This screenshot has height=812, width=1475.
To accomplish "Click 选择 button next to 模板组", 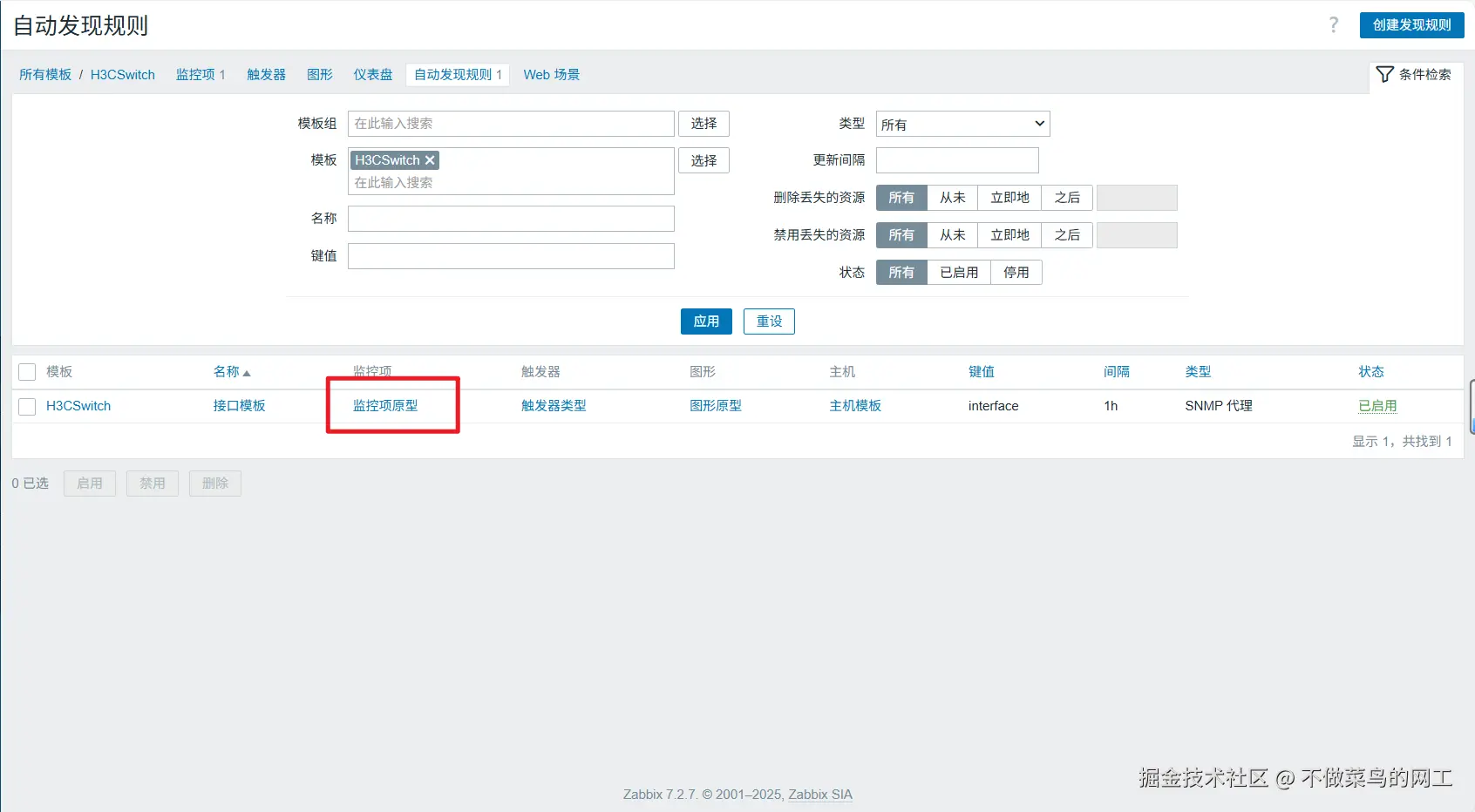I will tap(704, 124).
